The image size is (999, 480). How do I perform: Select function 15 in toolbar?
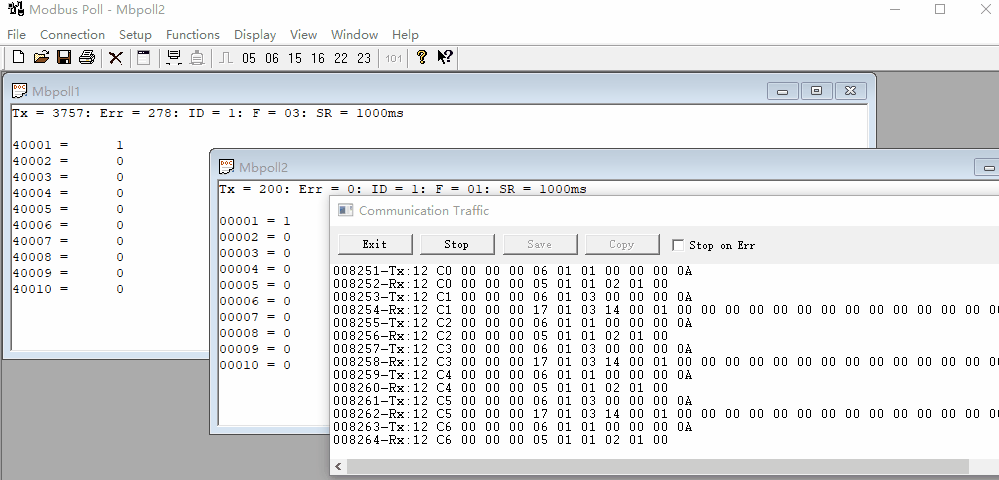pyautogui.click(x=294, y=58)
